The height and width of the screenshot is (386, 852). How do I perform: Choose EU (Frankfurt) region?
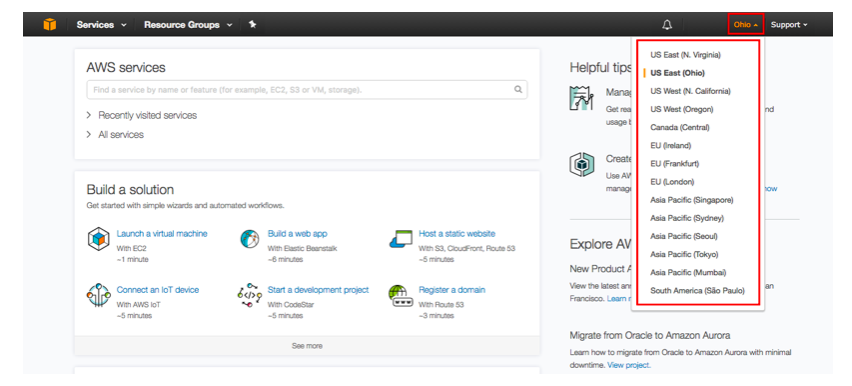pyautogui.click(x=674, y=164)
